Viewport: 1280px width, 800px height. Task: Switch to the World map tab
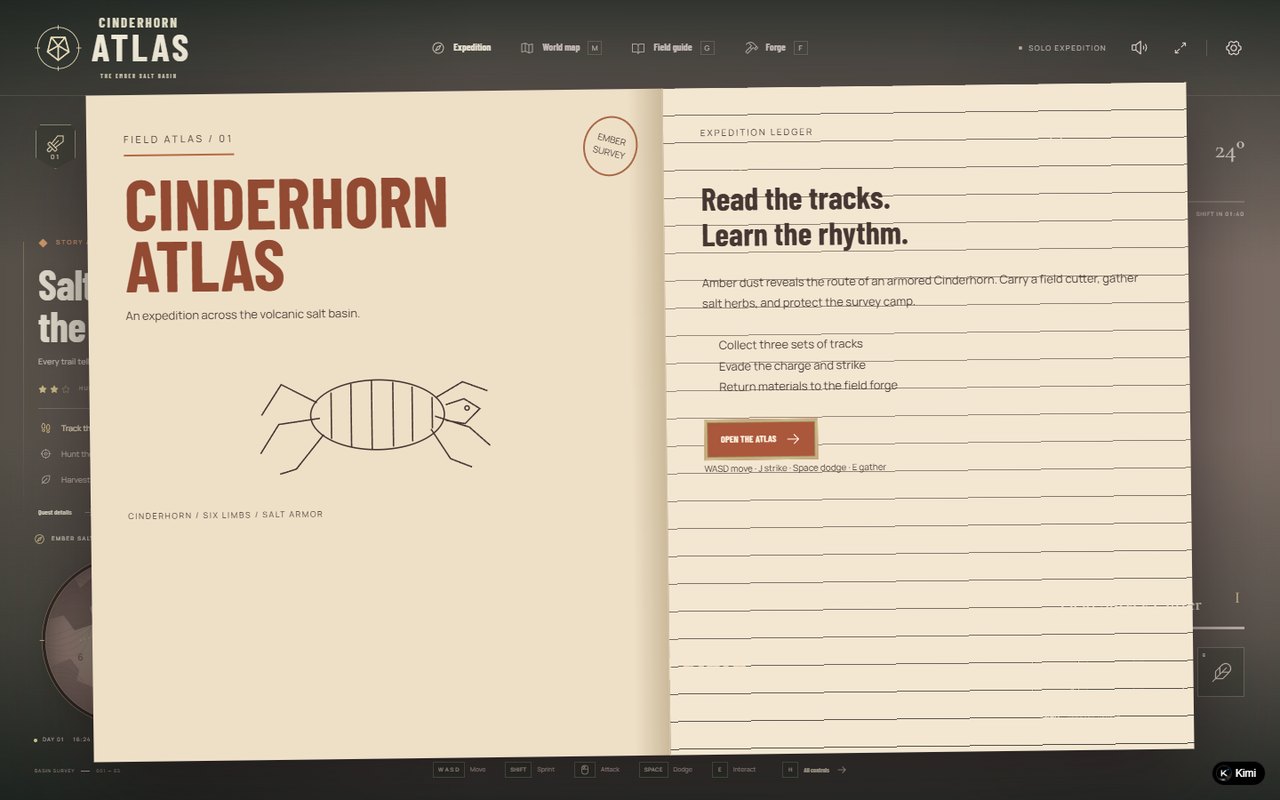(x=561, y=48)
